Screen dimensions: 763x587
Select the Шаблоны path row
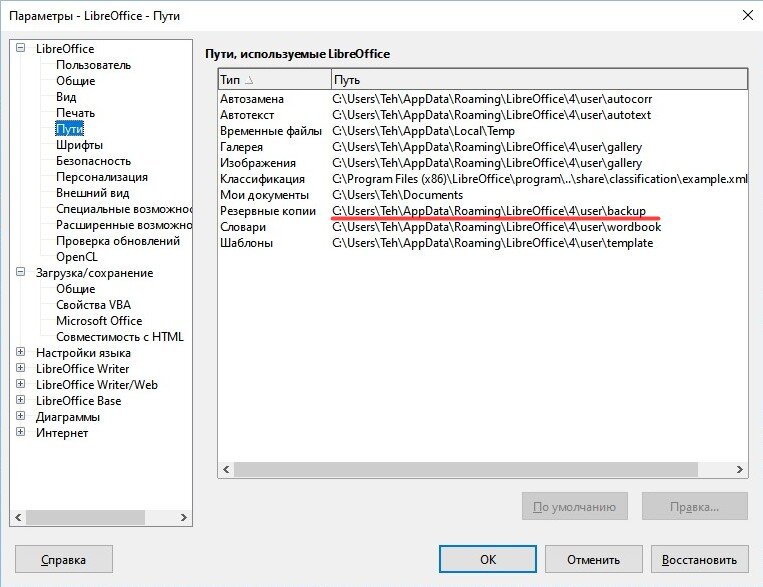[483, 243]
